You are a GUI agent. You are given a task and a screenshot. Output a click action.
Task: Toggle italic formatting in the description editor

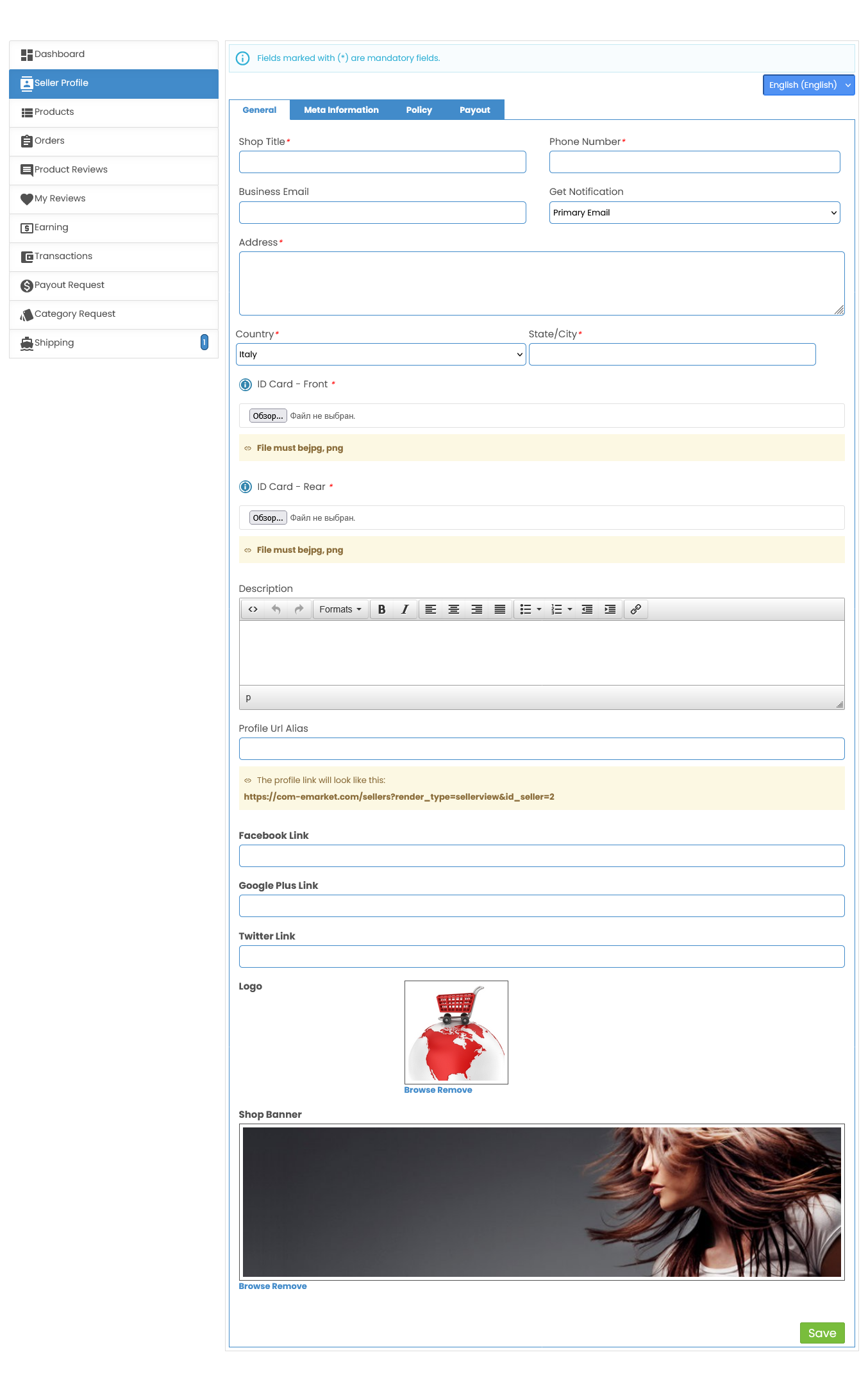point(405,609)
